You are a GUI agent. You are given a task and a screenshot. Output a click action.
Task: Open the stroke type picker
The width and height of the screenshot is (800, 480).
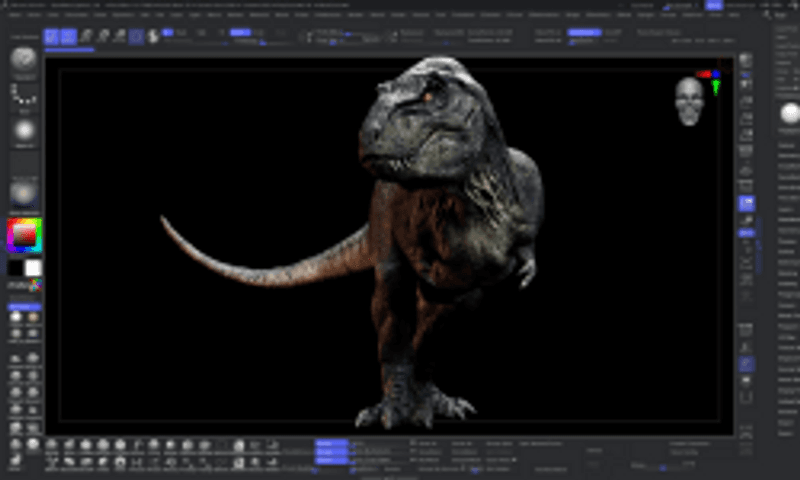tap(24, 95)
